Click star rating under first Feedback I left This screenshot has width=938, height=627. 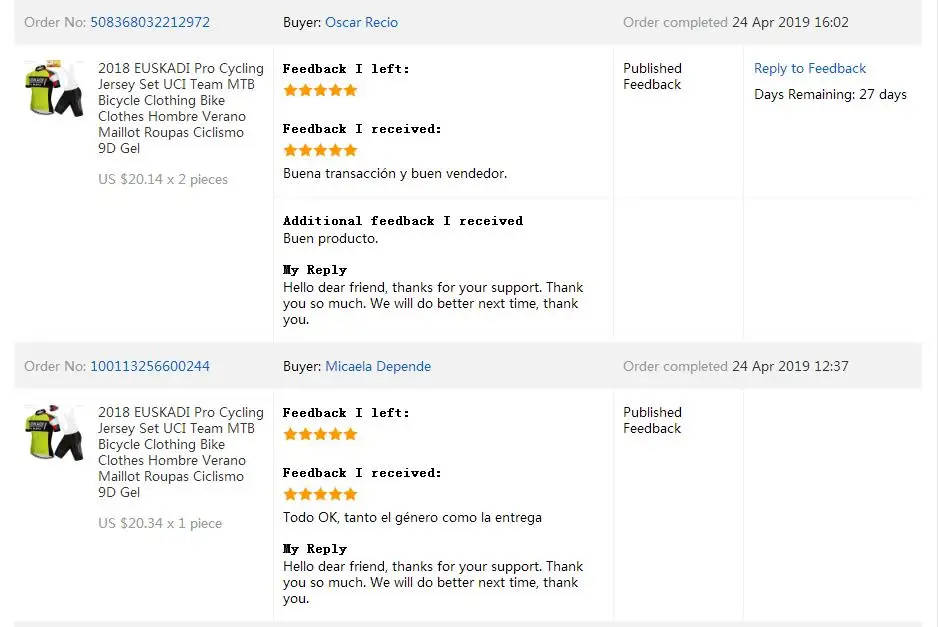pos(320,90)
